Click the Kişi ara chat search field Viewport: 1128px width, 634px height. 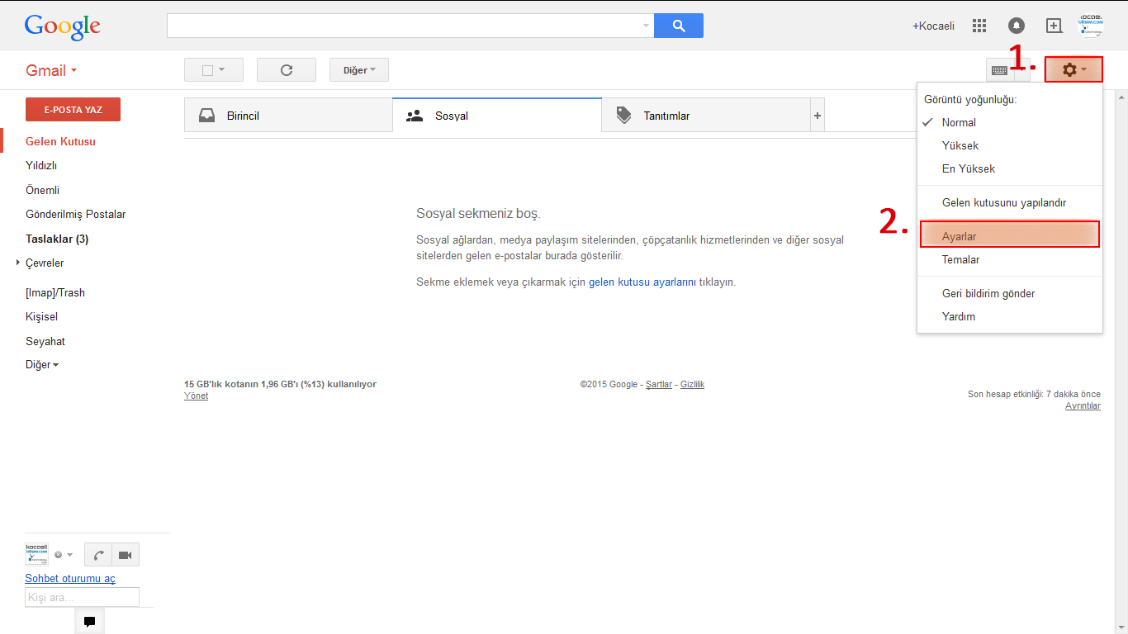(82, 597)
